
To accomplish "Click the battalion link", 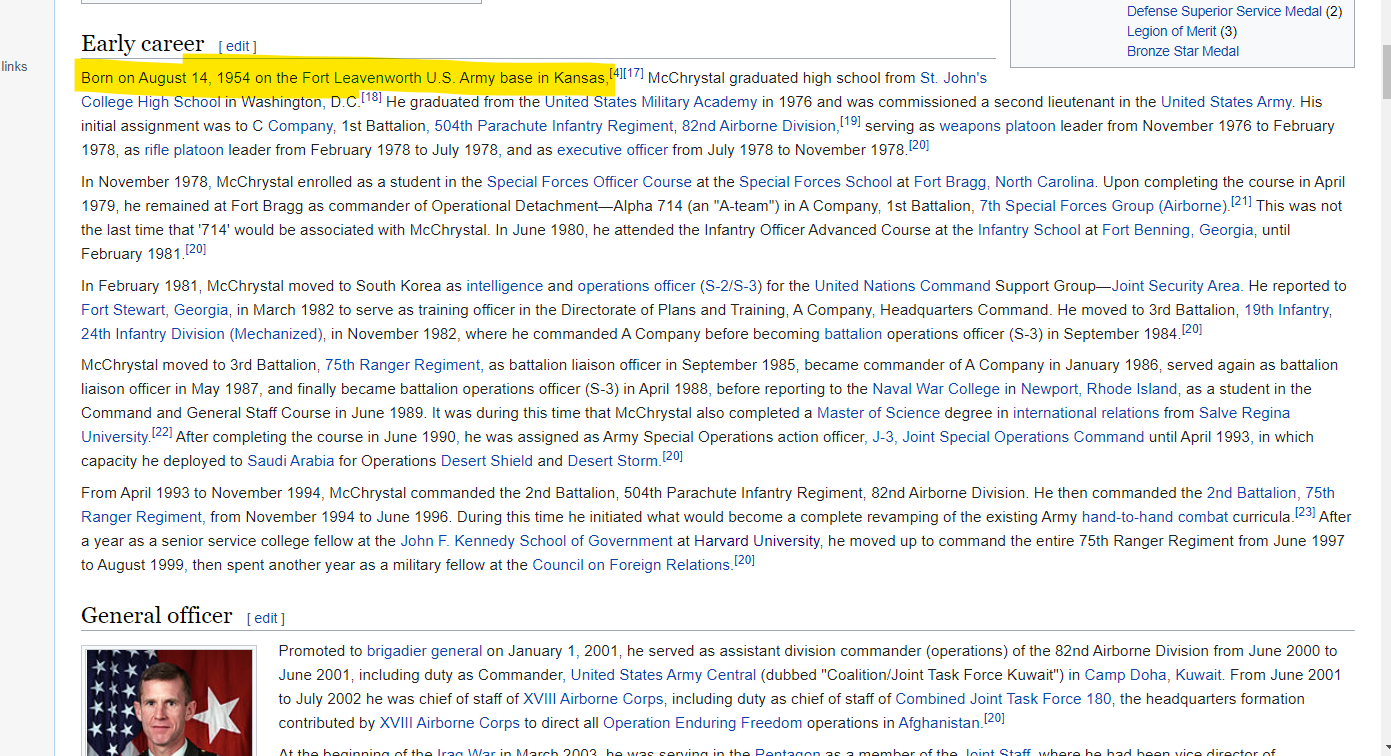I will 853,334.
